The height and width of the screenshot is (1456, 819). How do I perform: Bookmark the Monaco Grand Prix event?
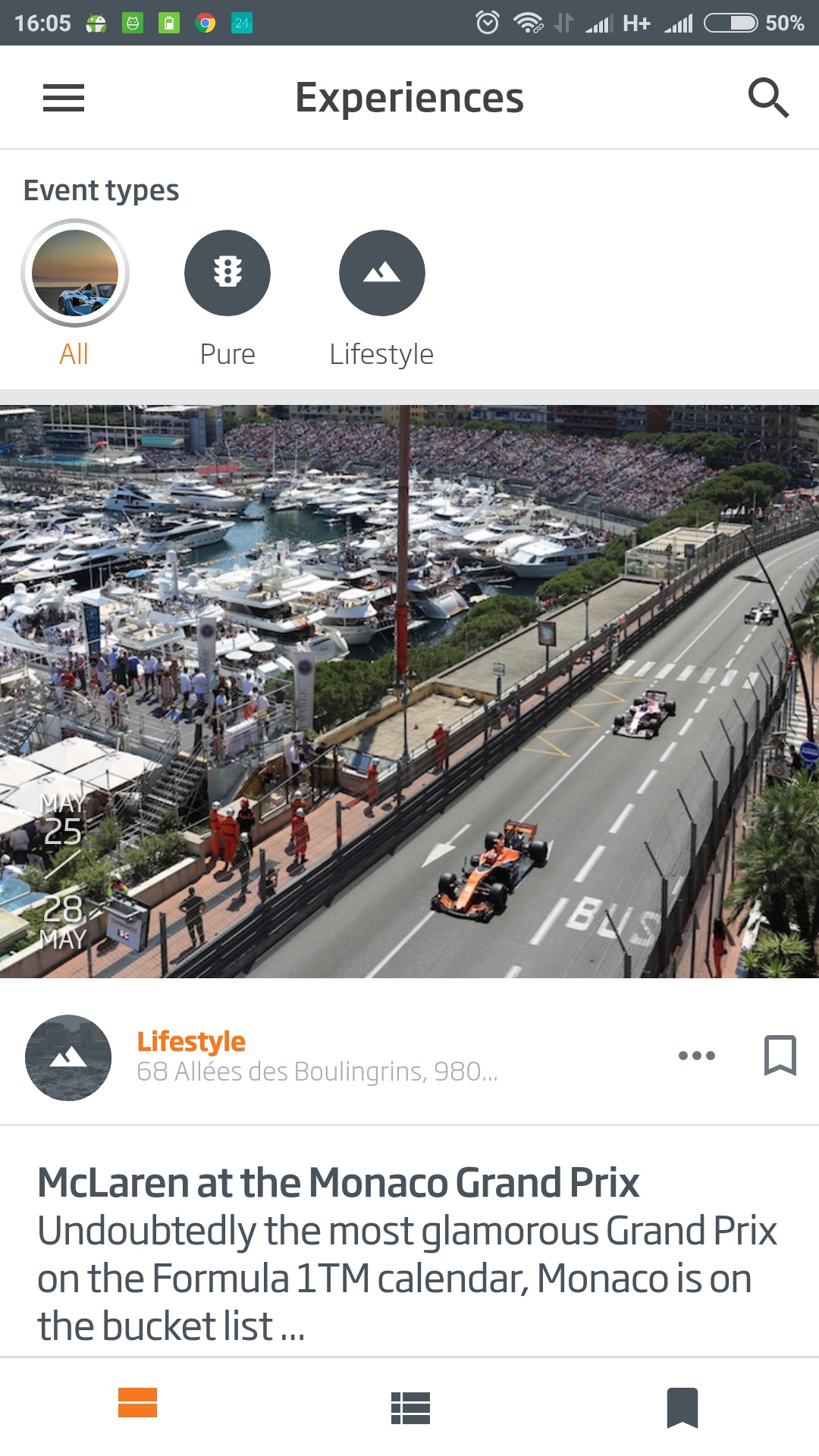780,1056
